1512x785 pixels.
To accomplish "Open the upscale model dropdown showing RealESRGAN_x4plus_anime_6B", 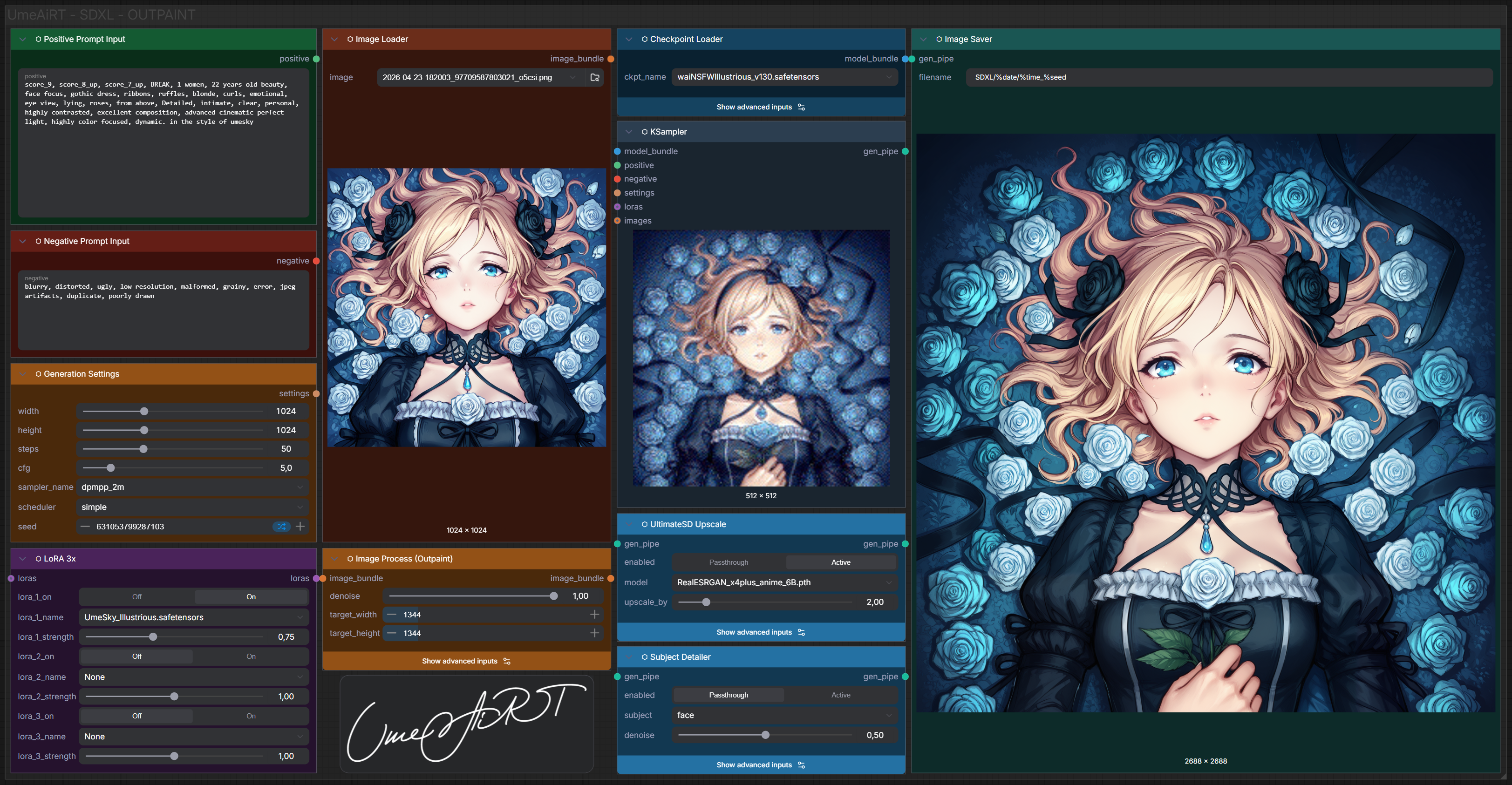I will (783, 582).
